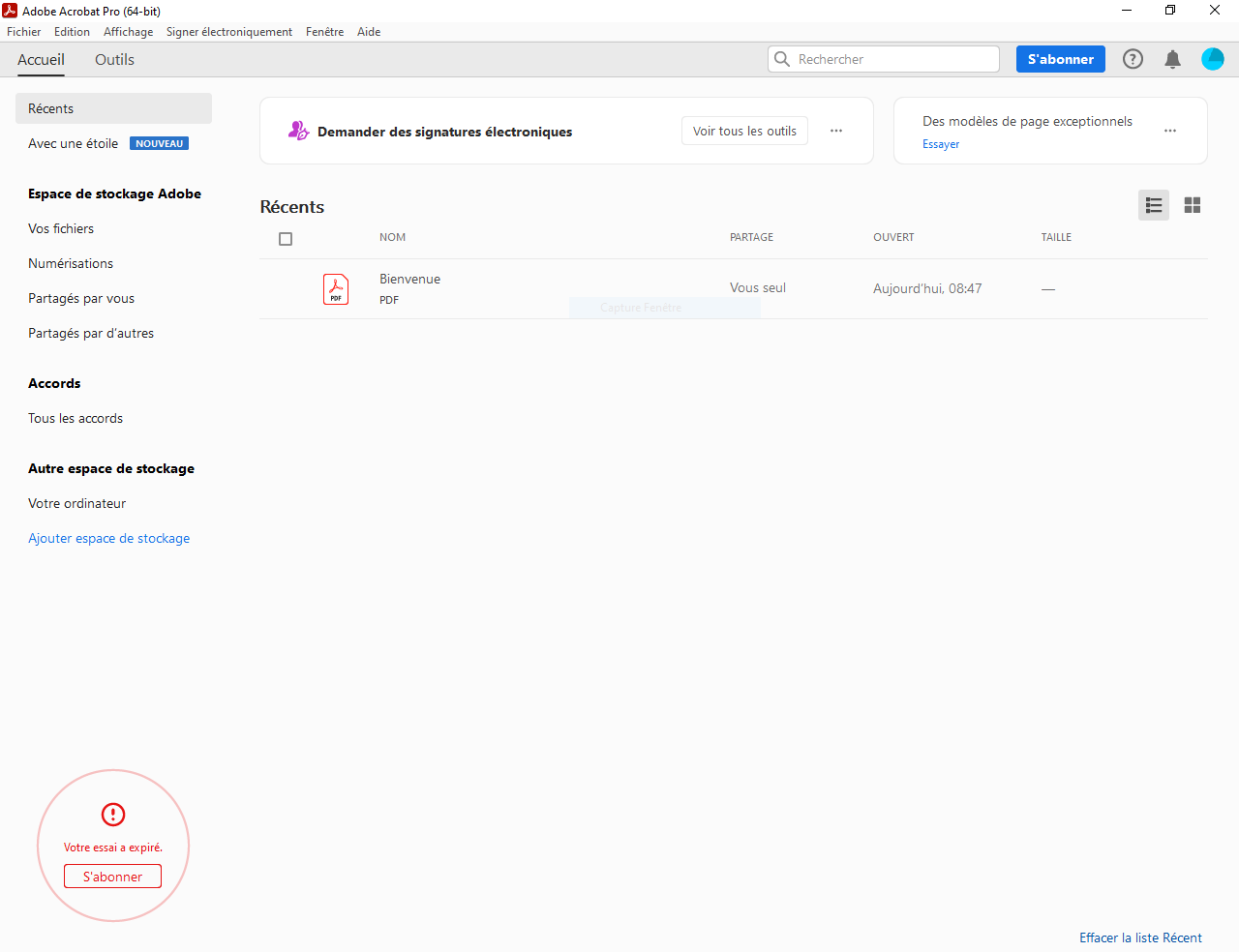This screenshot has width=1239, height=952.
Task: Open the Aide menu
Action: tap(369, 32)
